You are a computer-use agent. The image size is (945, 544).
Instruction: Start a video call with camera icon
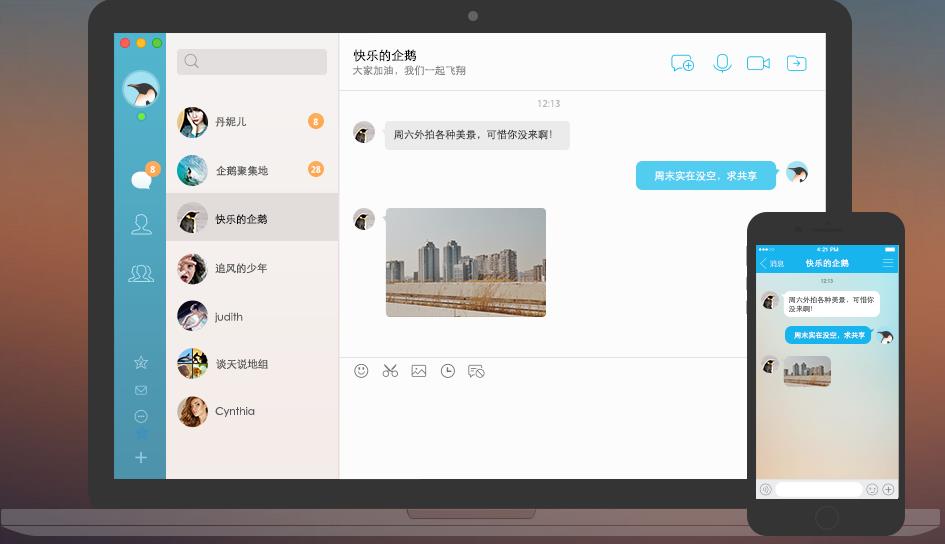[x=758, y=63]
